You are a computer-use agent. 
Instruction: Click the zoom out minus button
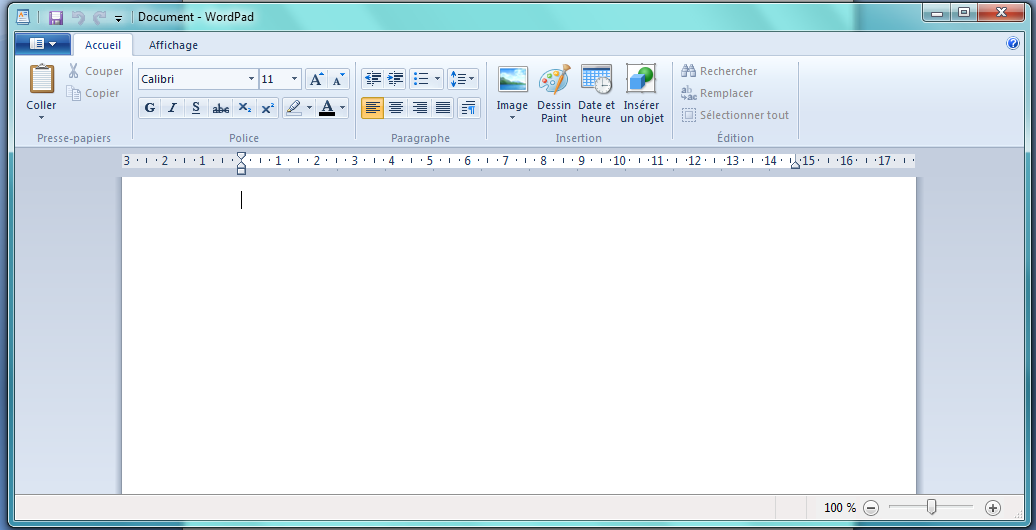pyautogui.click(x=871, y=508)
